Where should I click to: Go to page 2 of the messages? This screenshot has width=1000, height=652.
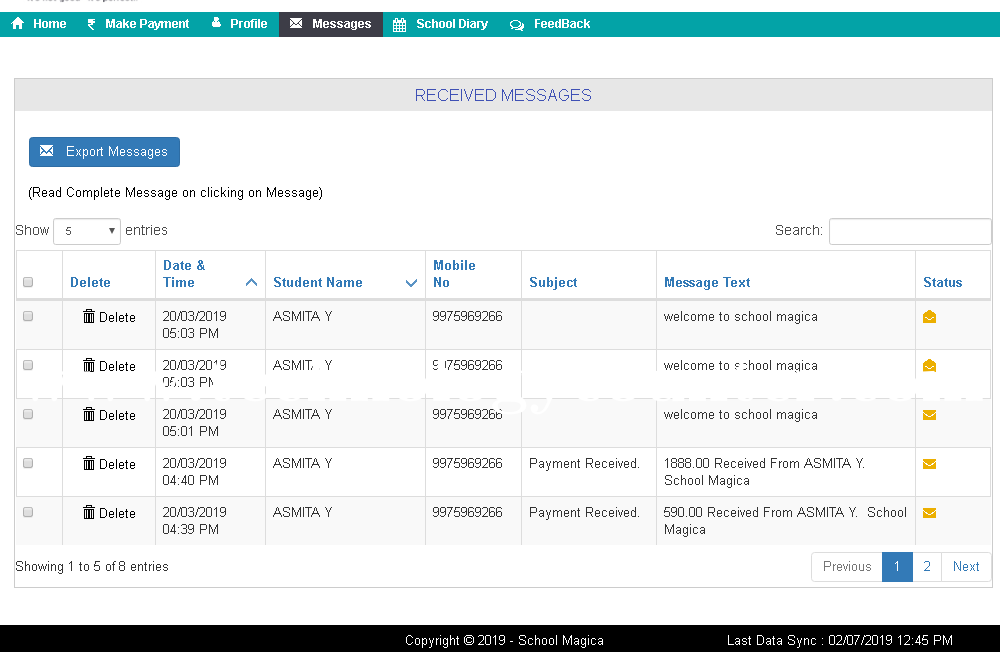click(927, 567)
